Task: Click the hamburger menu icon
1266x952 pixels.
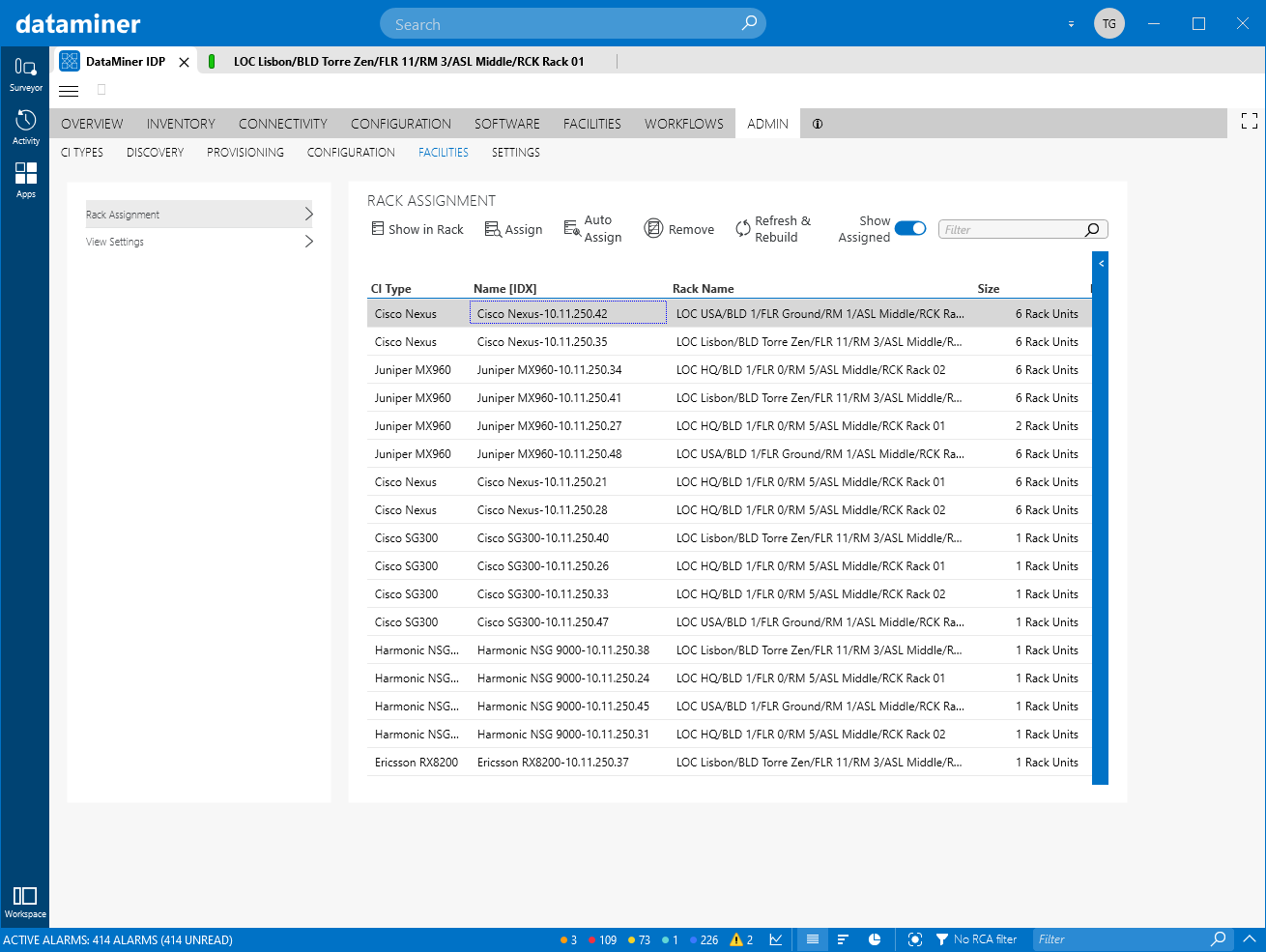Action: pos(69,91)
